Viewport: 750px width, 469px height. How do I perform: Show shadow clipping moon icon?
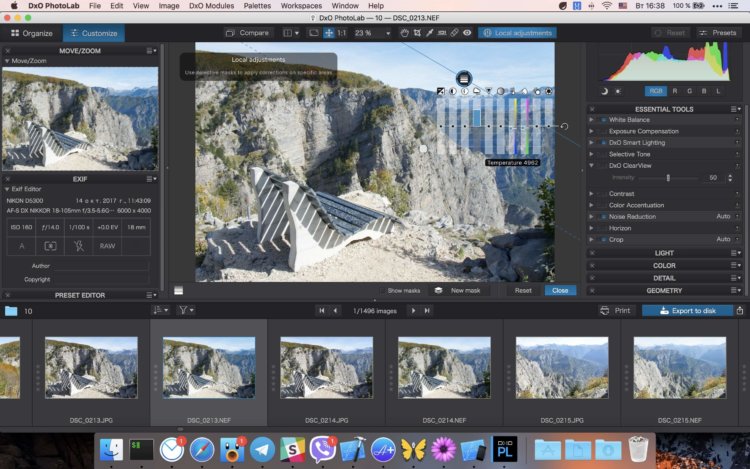click(604, 91)
